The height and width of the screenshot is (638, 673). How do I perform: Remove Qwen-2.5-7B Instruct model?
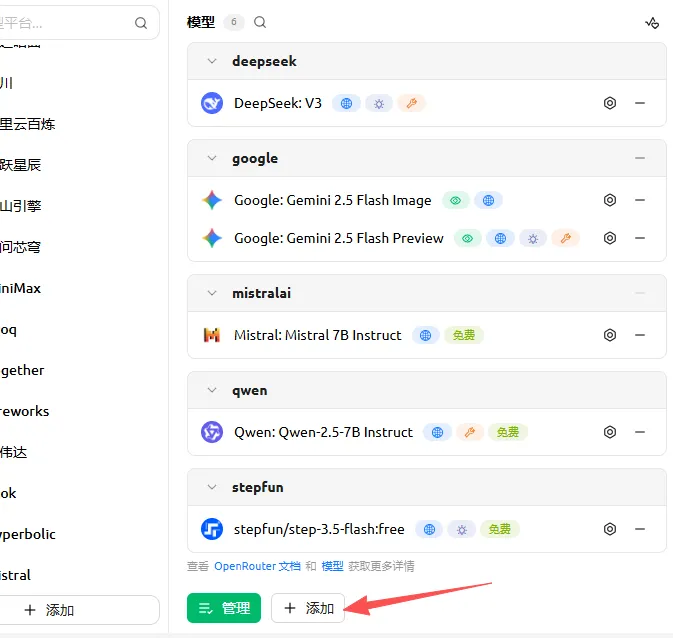point(640,432)
